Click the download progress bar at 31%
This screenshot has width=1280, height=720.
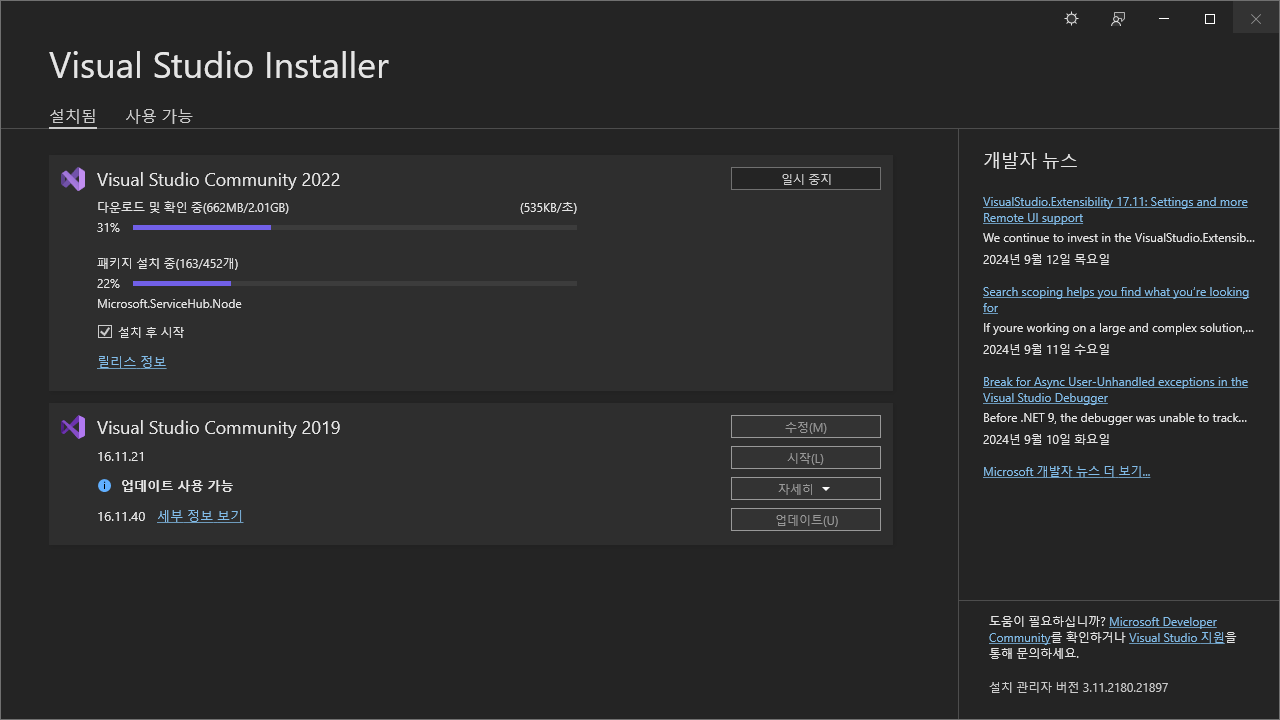(355, 228)
